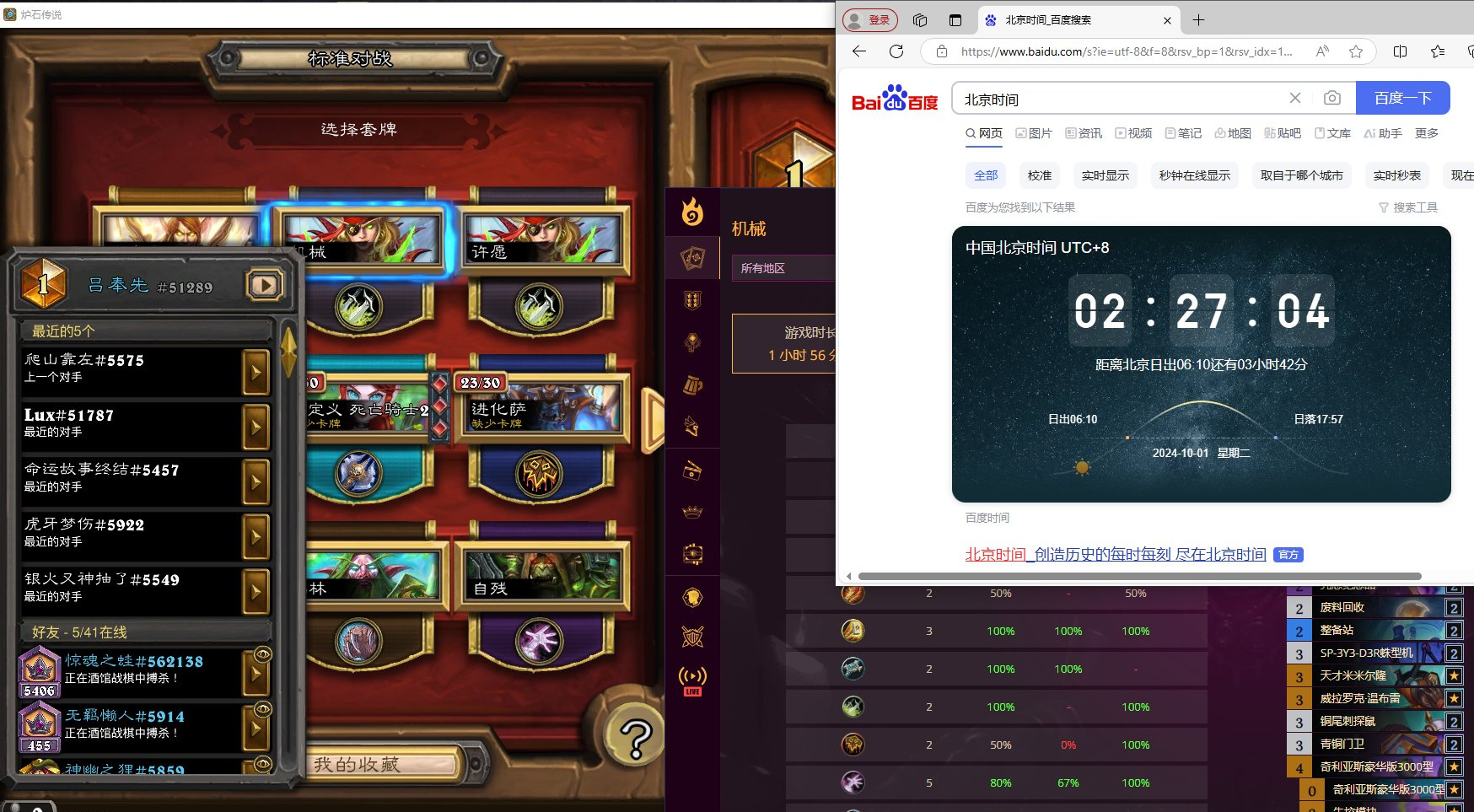Open the winged helmet sidebar icon
Viewport: 1474px width, 812px height.
[692, 427]
